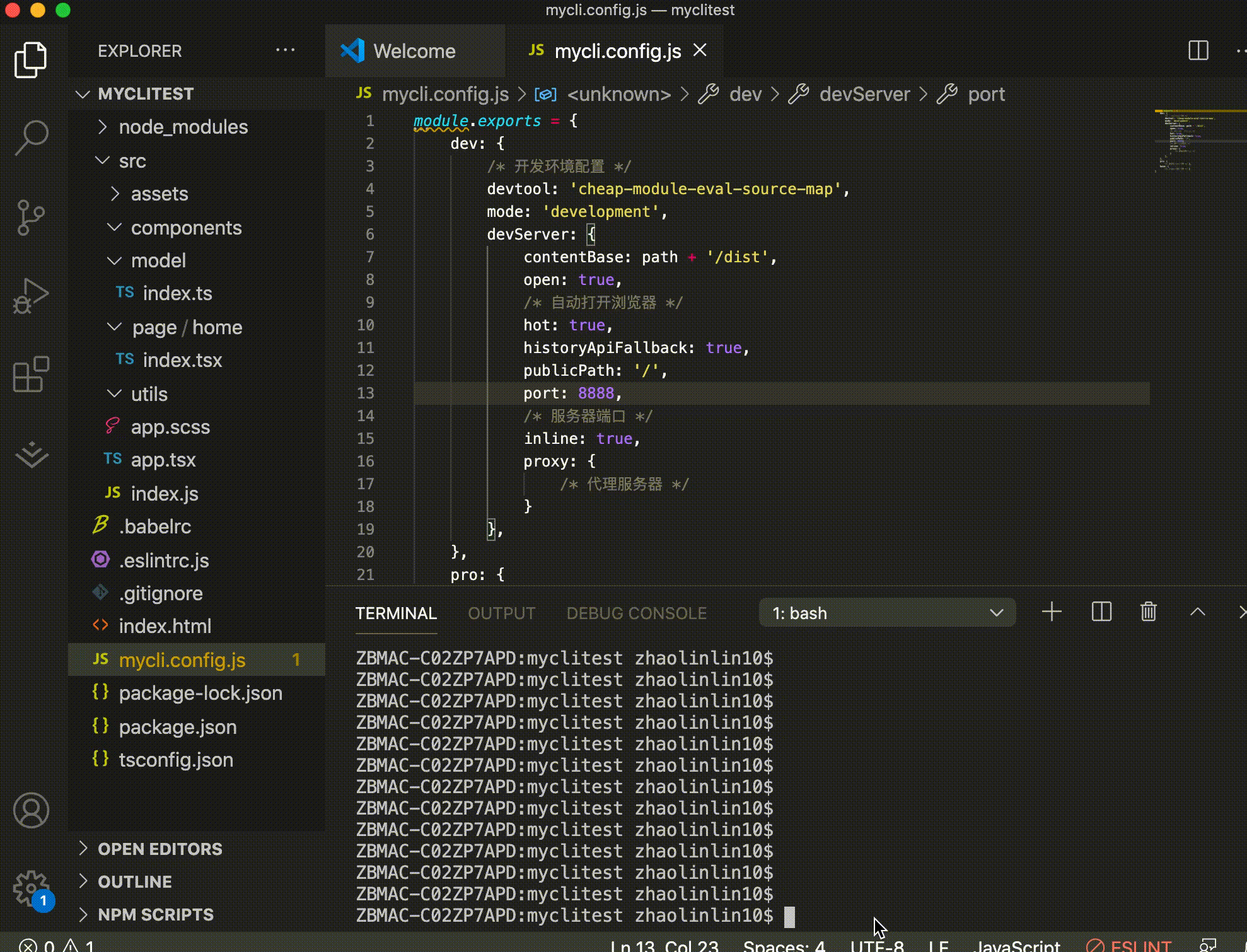
Task: Select mycli.config.js in the file tree
Action: [196, 660]
